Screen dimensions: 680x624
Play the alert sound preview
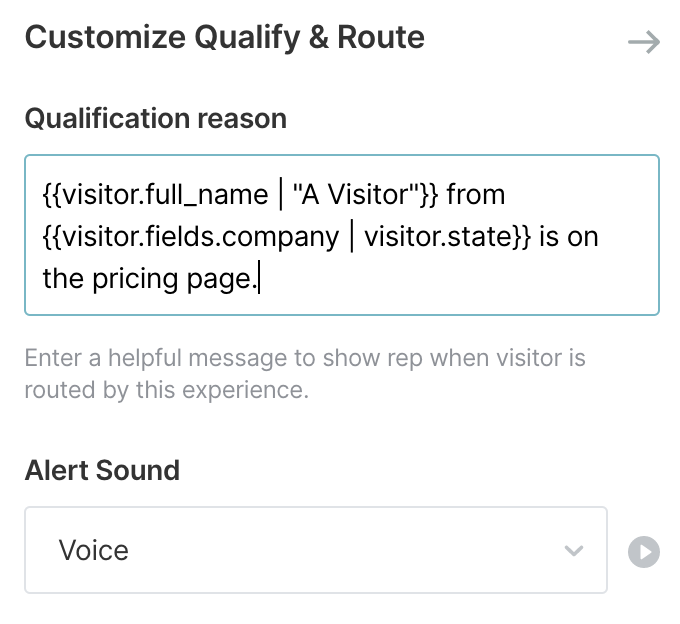(x=644, y=552)
